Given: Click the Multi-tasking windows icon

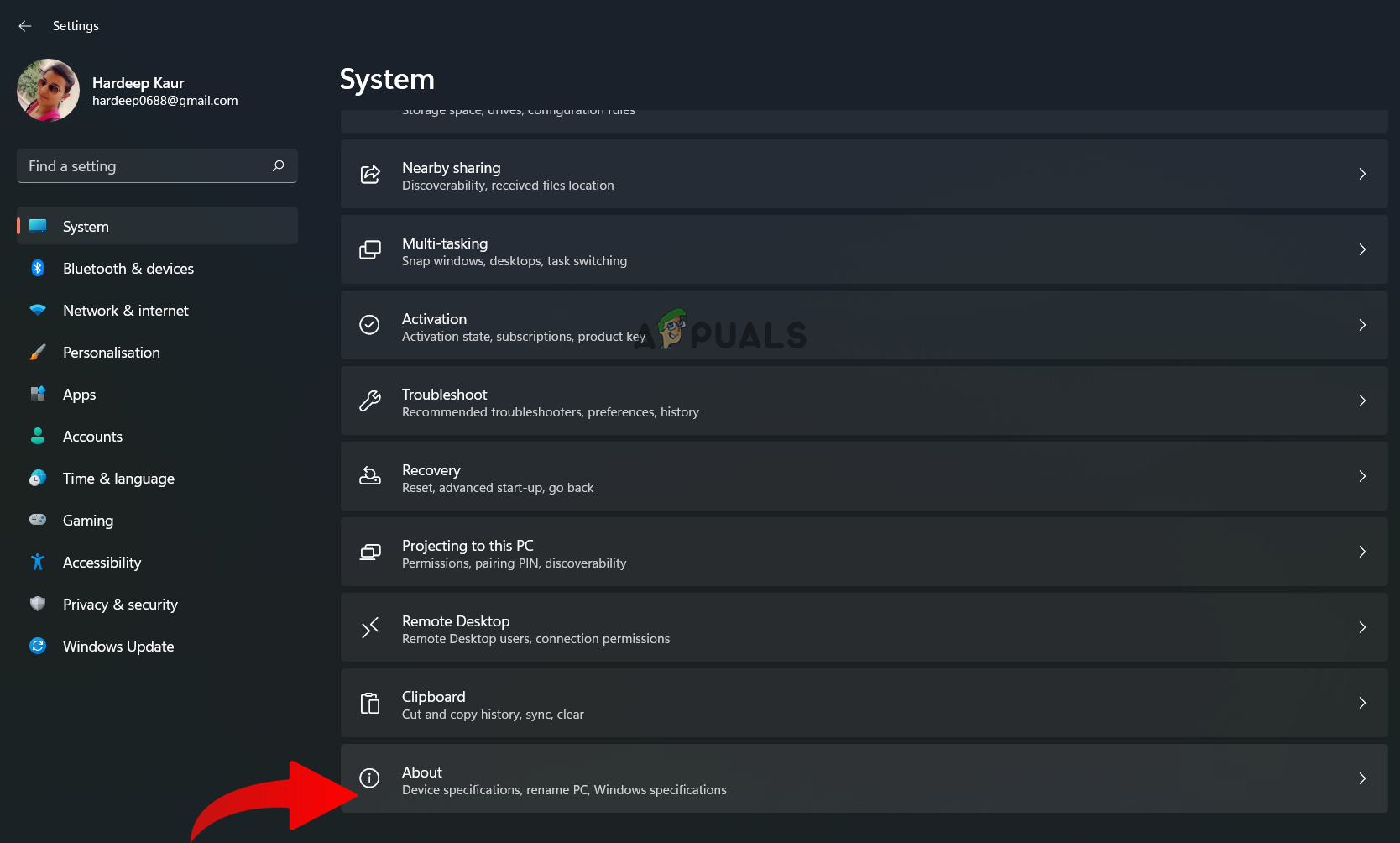Looking at the screenshot, I should 370,249.
